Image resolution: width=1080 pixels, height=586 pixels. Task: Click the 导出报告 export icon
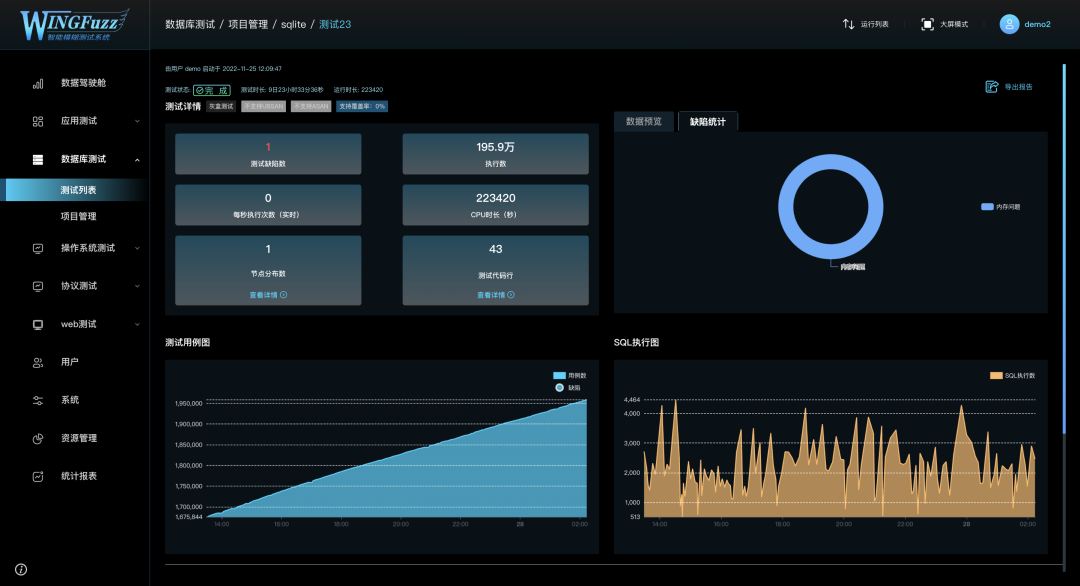[992, 87]
